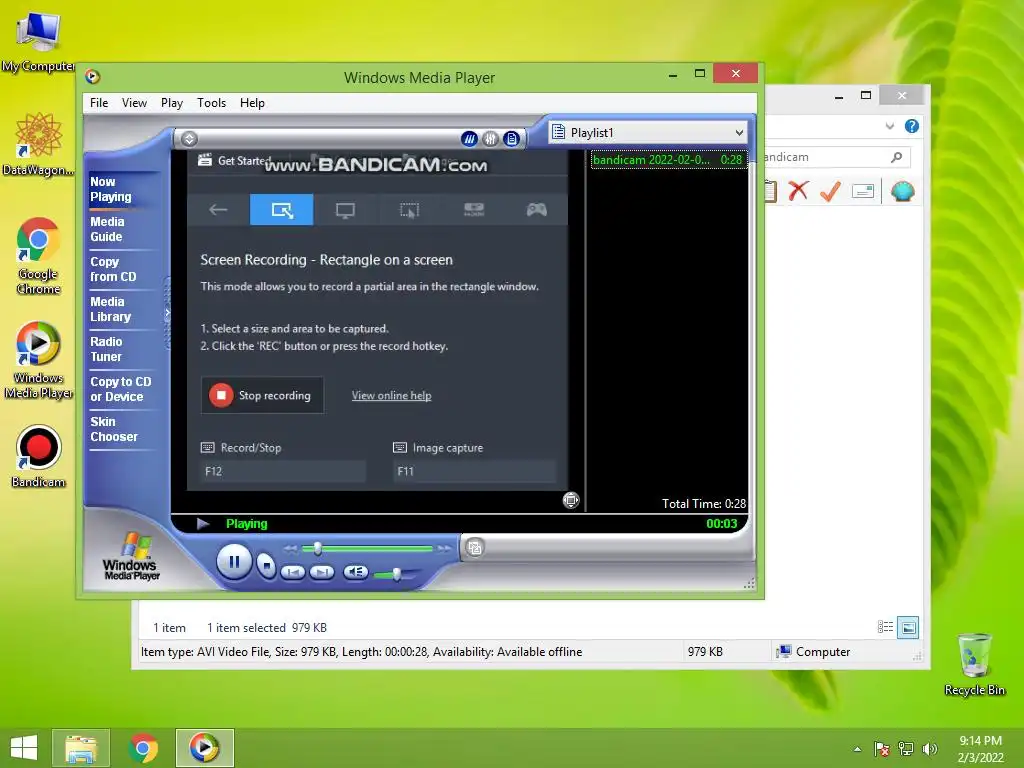Switch Explorer to large icons view

(x=908, y=628)
